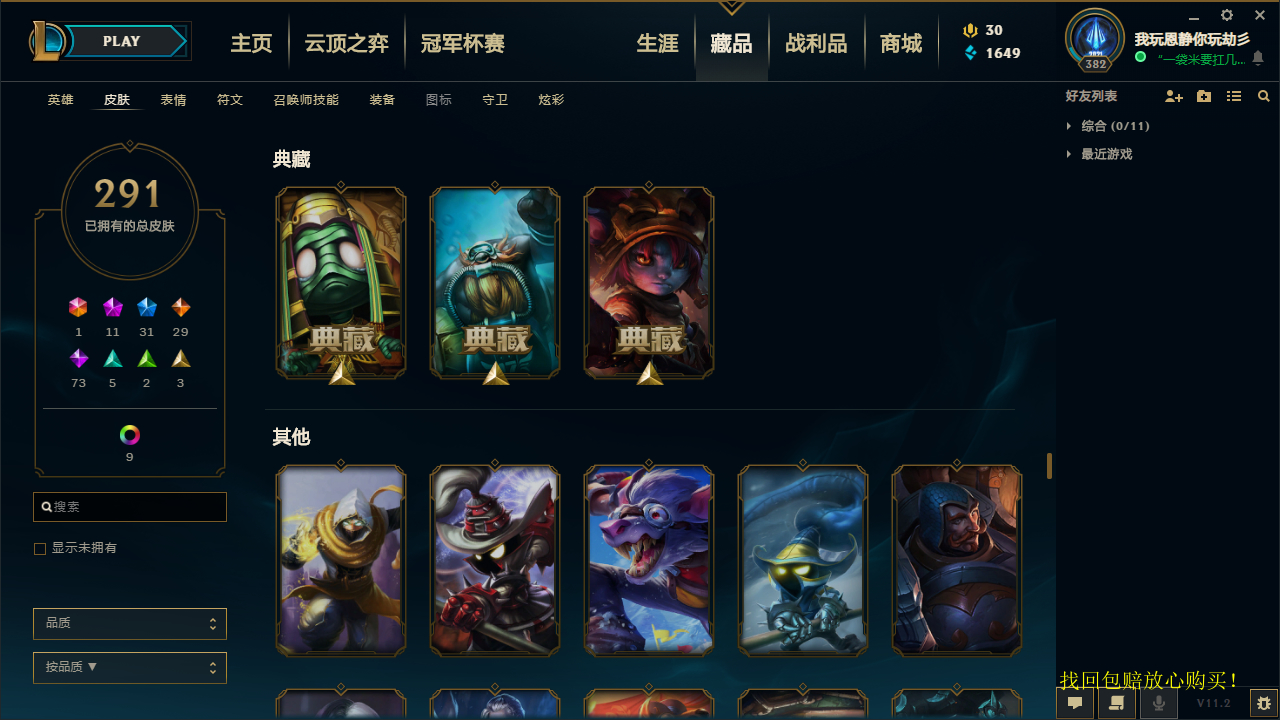Image resolution: width=1280 pixels, height=720 pixels.
Task: Click the bug report icon
Action: pyautogui.click(x=1264, y=703)
